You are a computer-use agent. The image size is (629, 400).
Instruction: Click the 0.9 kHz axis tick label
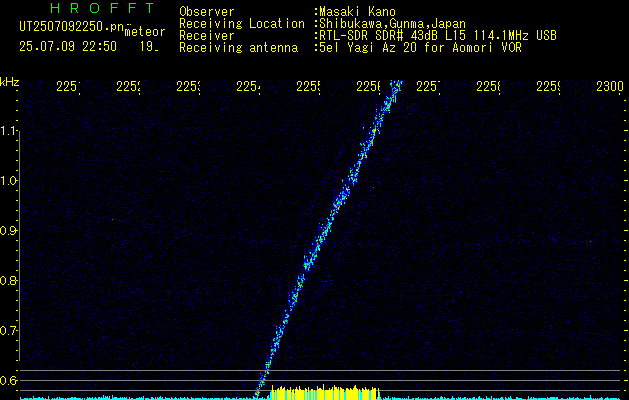8,231
